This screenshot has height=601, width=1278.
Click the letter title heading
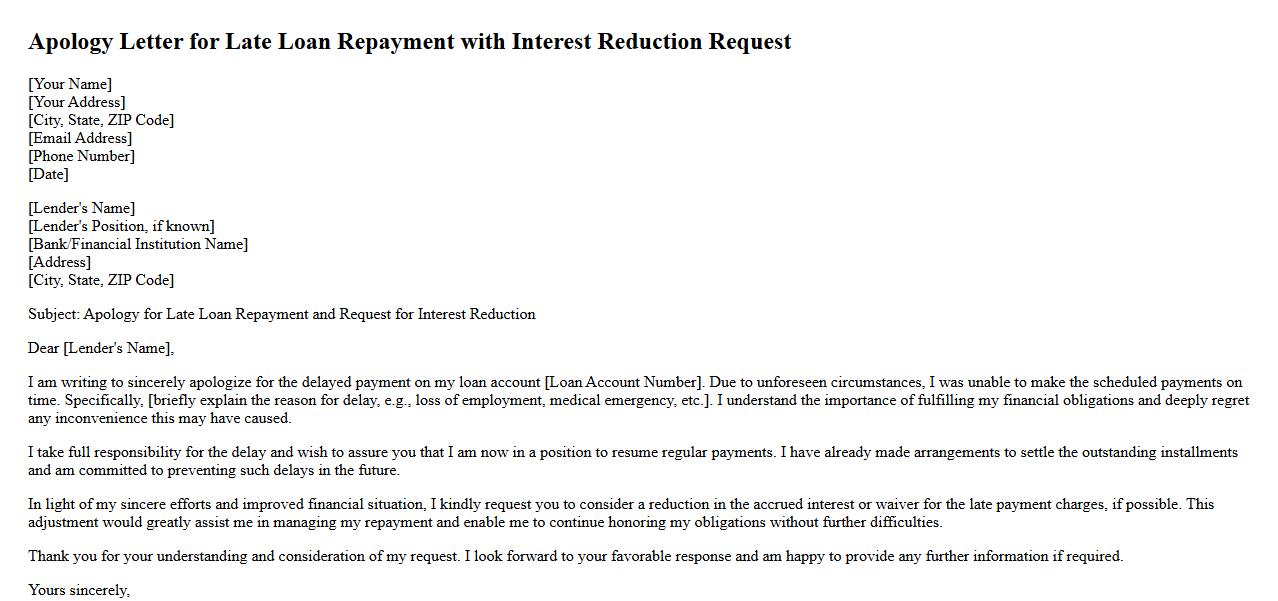click(410, 42)
